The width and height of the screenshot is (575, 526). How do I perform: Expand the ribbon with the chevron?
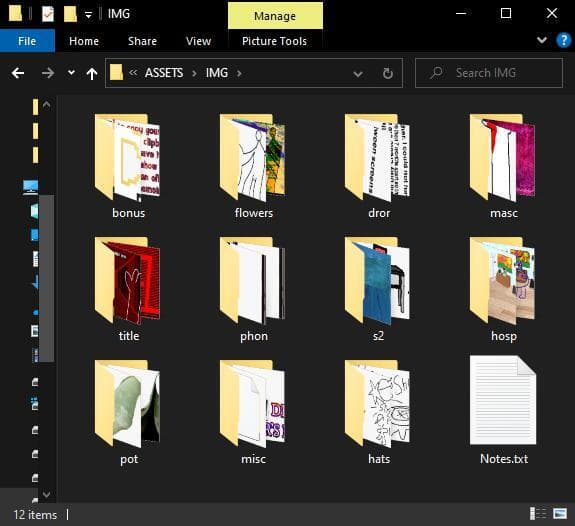542,40
